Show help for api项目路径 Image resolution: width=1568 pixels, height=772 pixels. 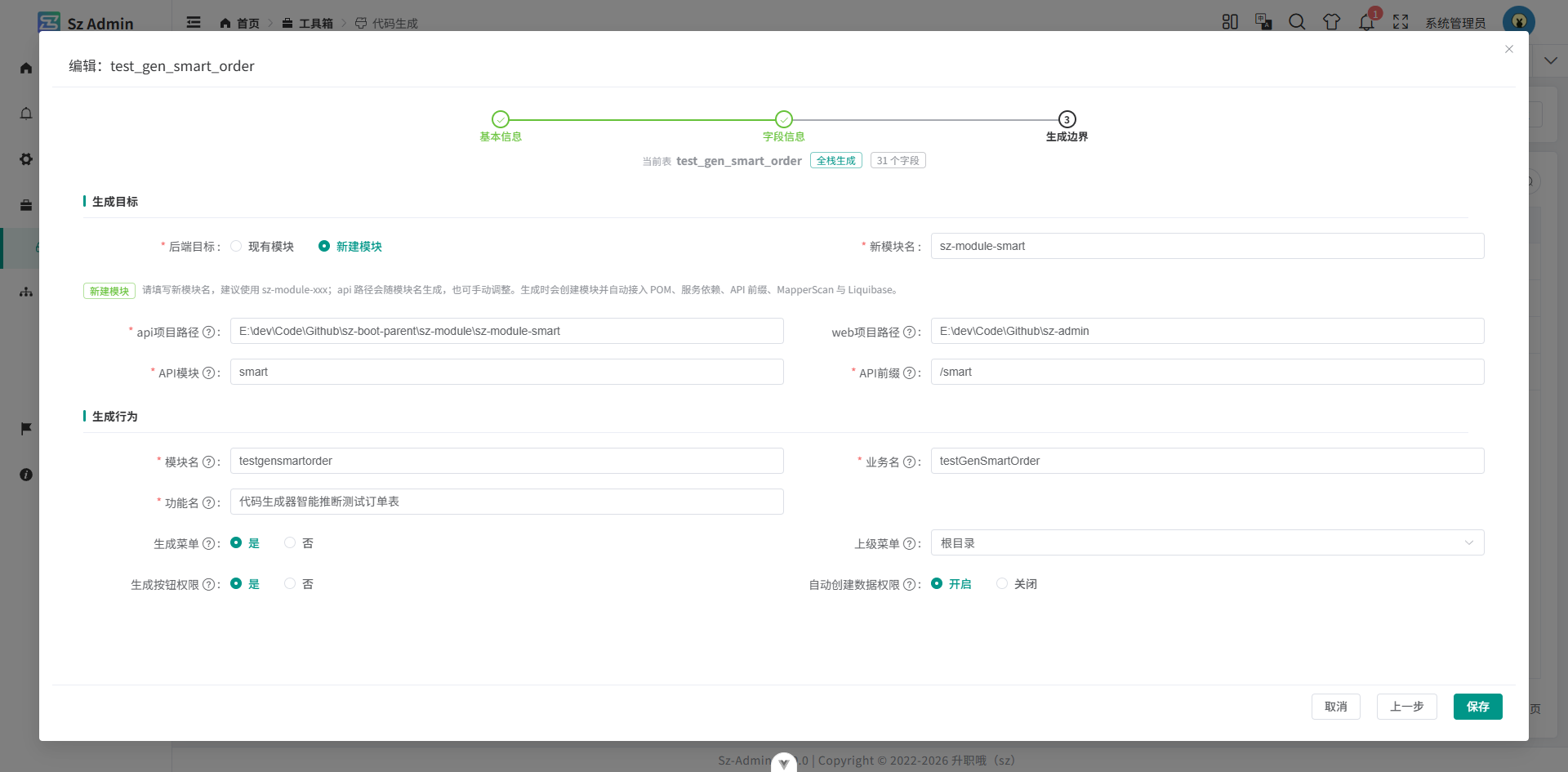click(208, 332)
